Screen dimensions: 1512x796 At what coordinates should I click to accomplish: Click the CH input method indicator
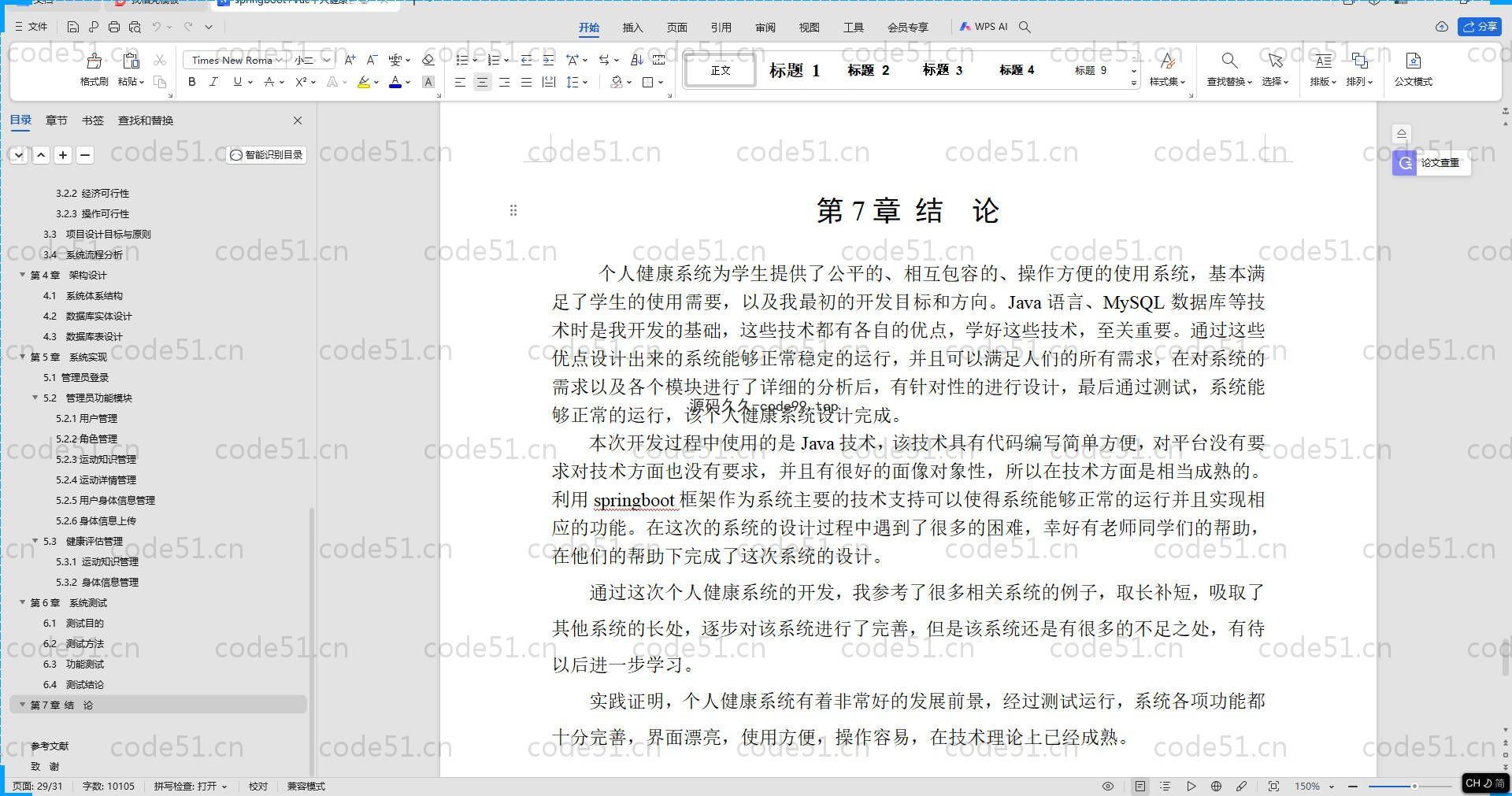tap(1485, 783)
